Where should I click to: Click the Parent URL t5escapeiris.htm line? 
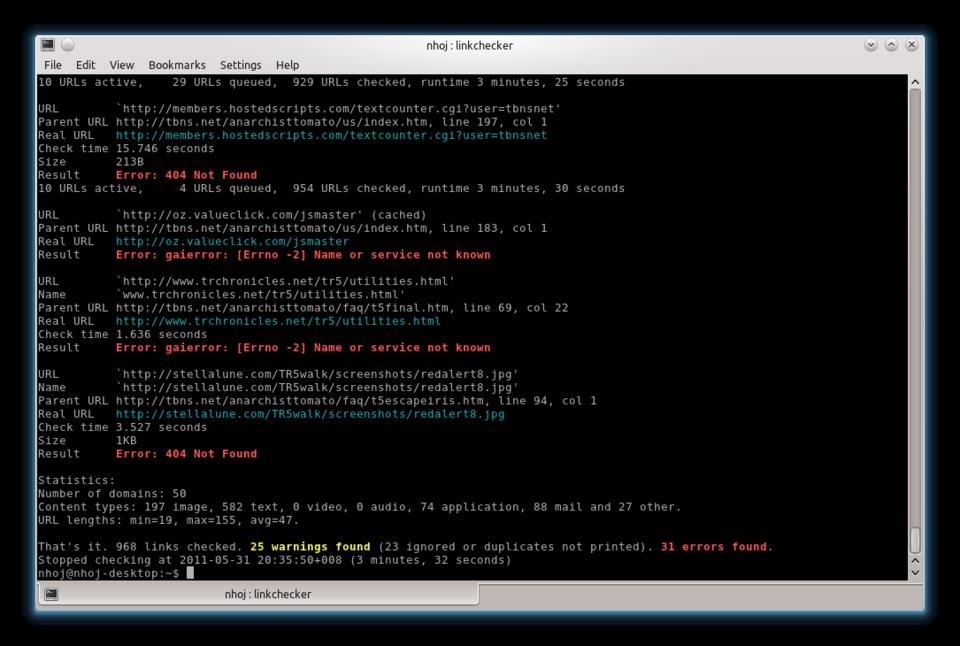click(x=317, y=400)
